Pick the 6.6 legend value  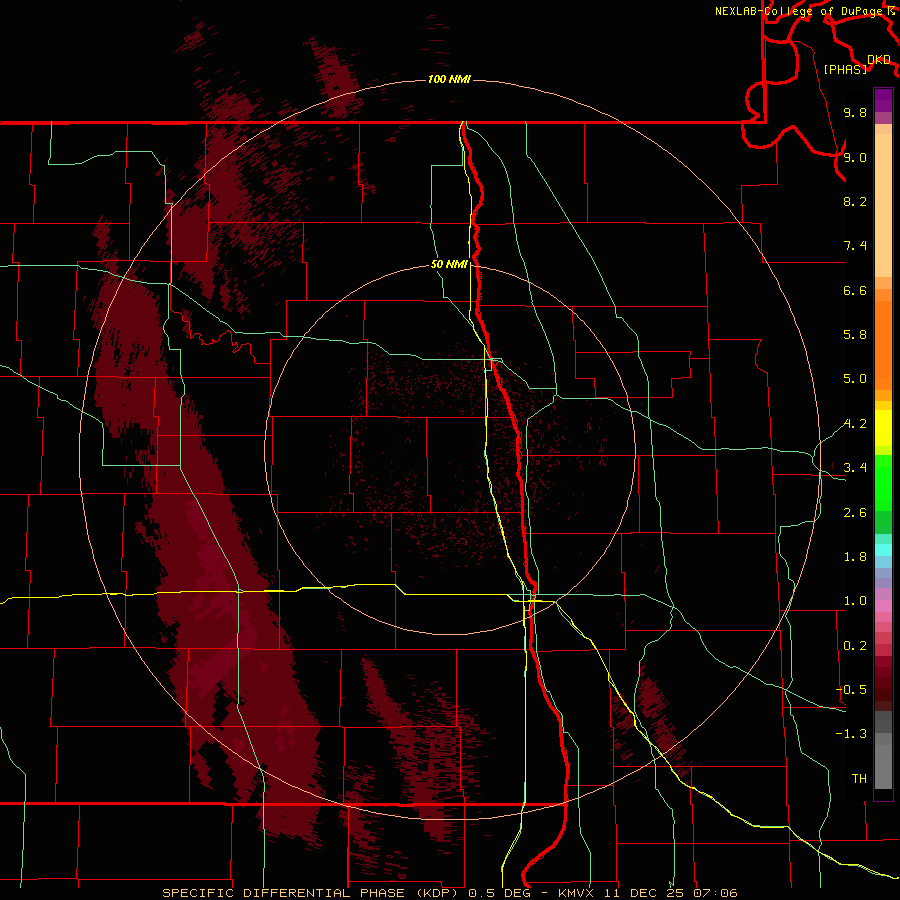(x=855, y=290)
